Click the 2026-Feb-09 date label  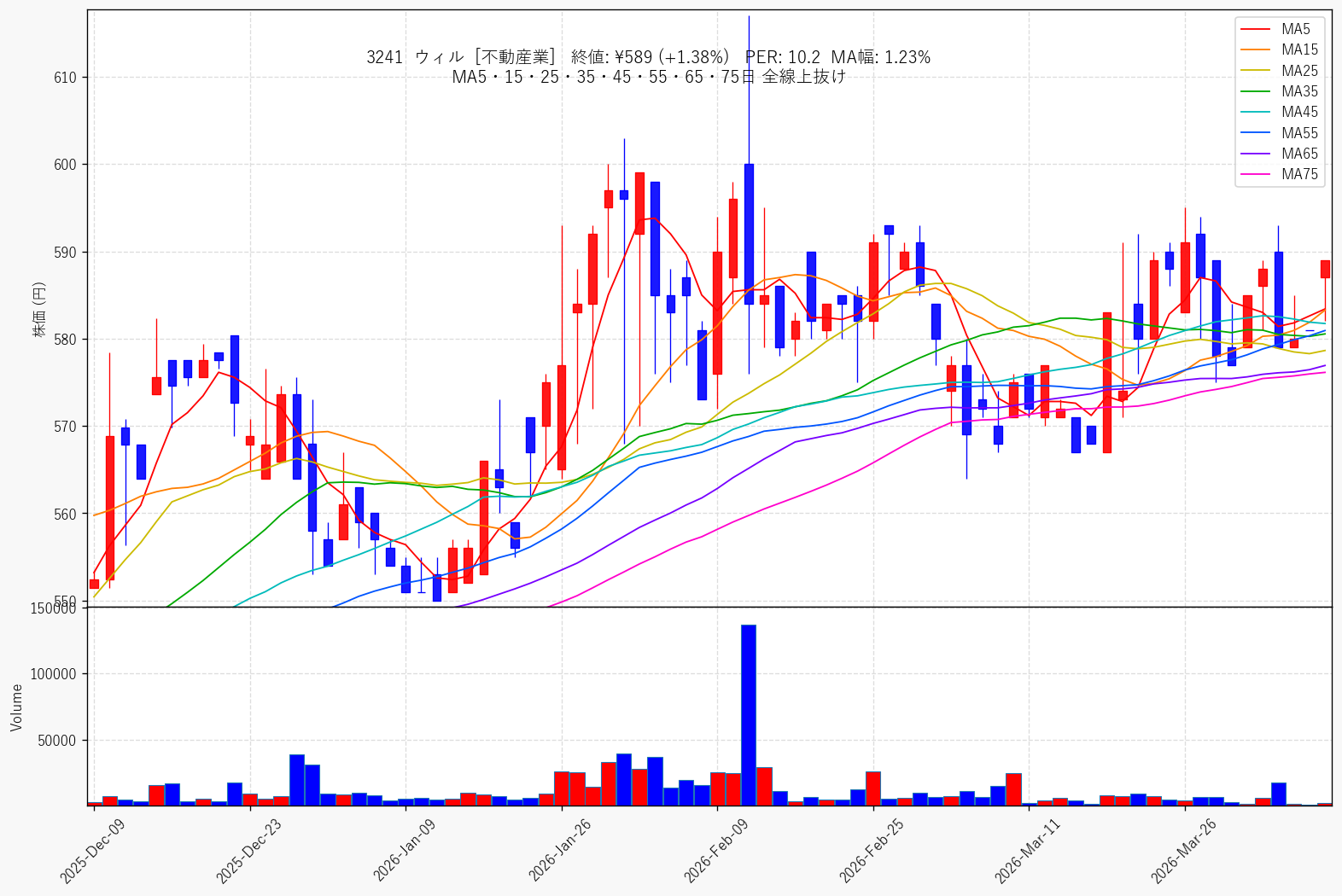pyautogui.click(x=716, y=850)
